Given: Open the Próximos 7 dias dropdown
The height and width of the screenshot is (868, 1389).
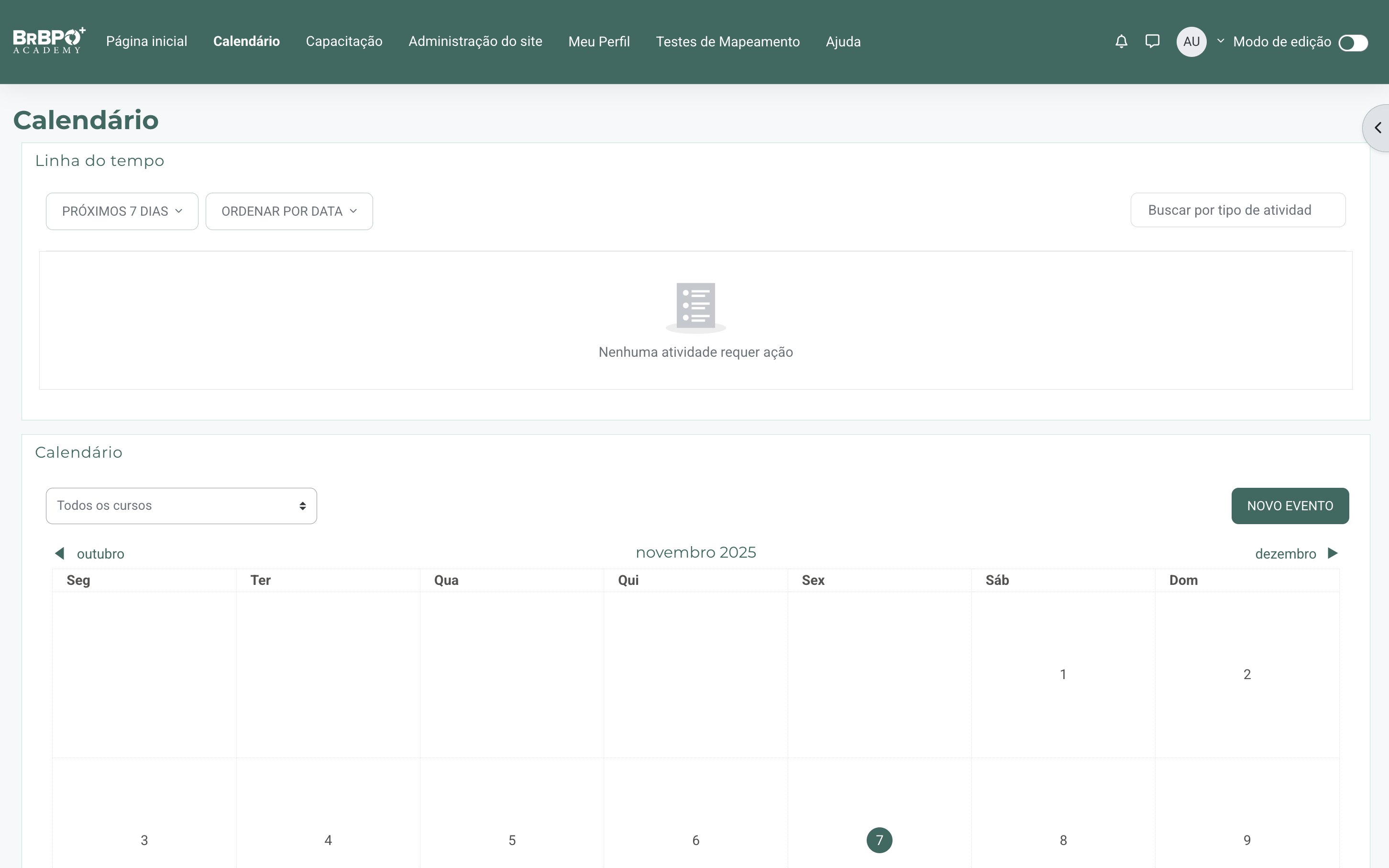Looking at the screenshot, I should pos(122,211).
